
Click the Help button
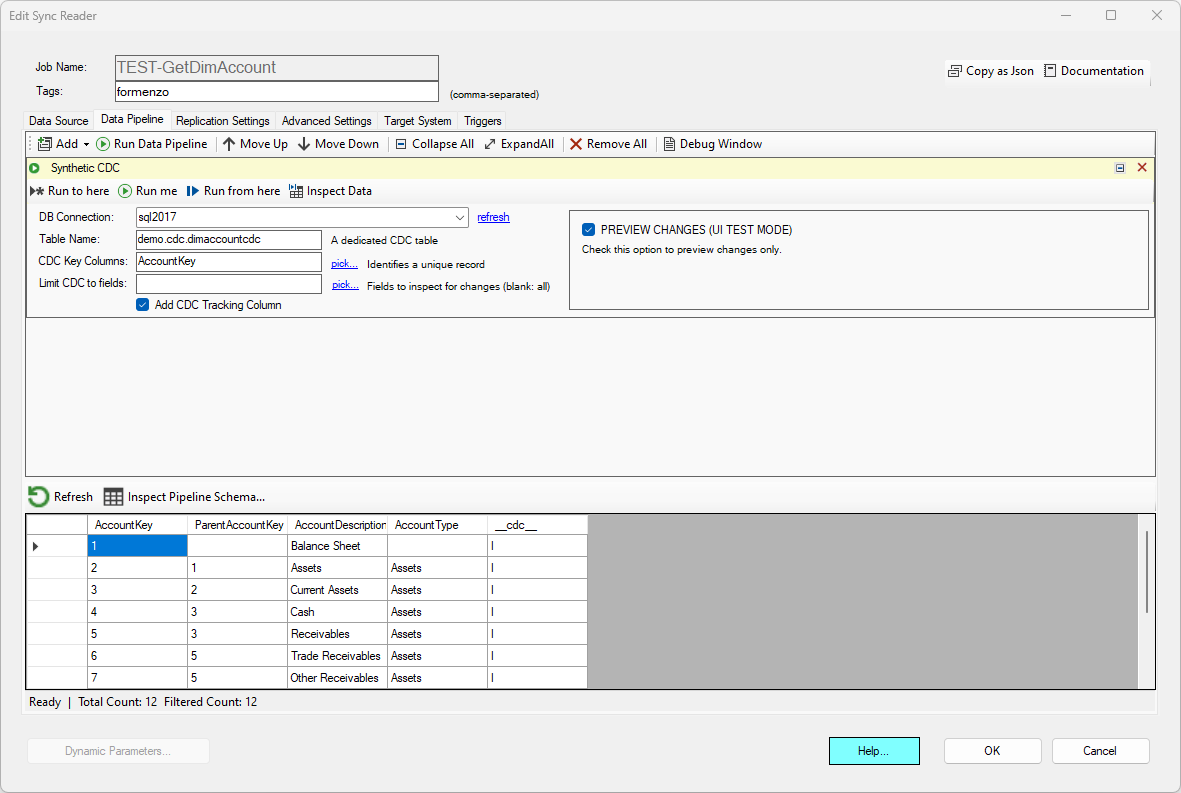(x=874, y=751)
